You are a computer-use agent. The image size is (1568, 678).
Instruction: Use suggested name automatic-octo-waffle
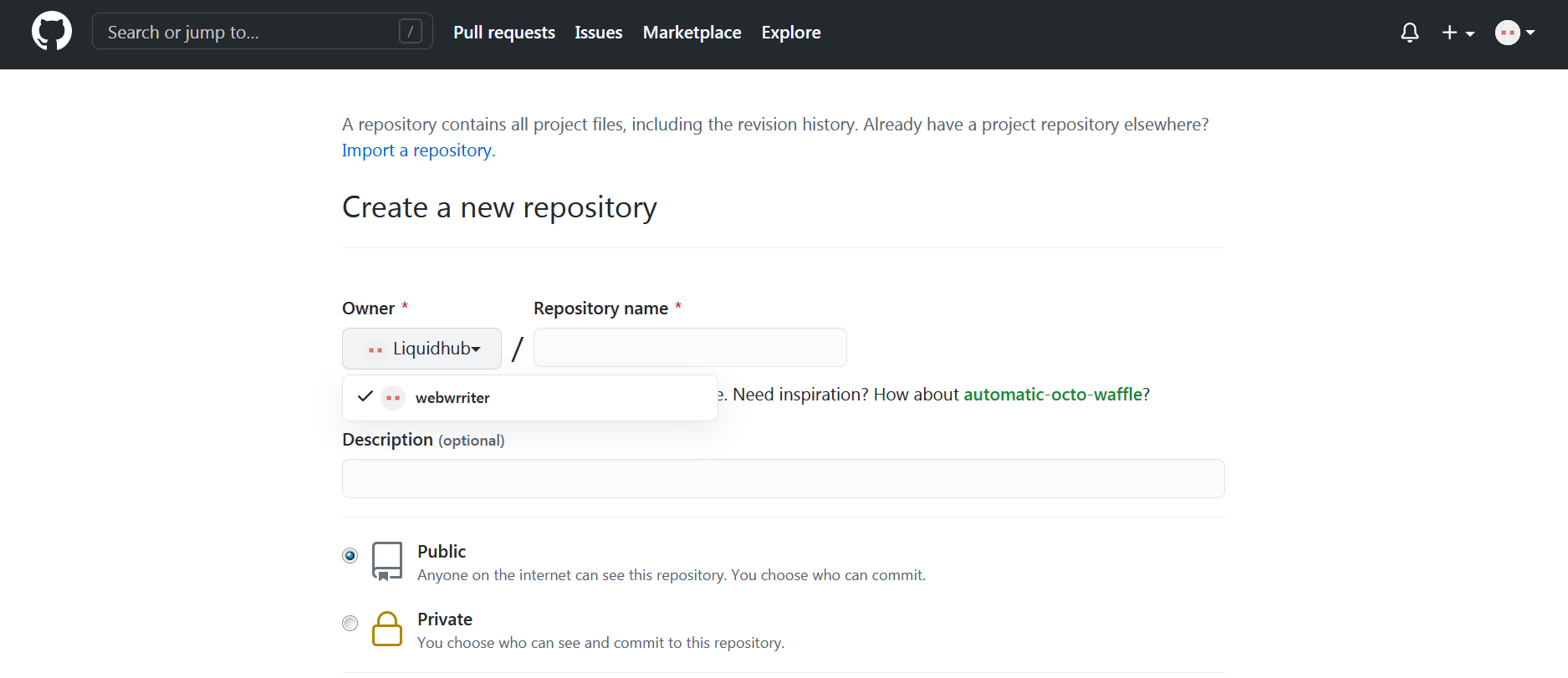(x=1053, y=395)
